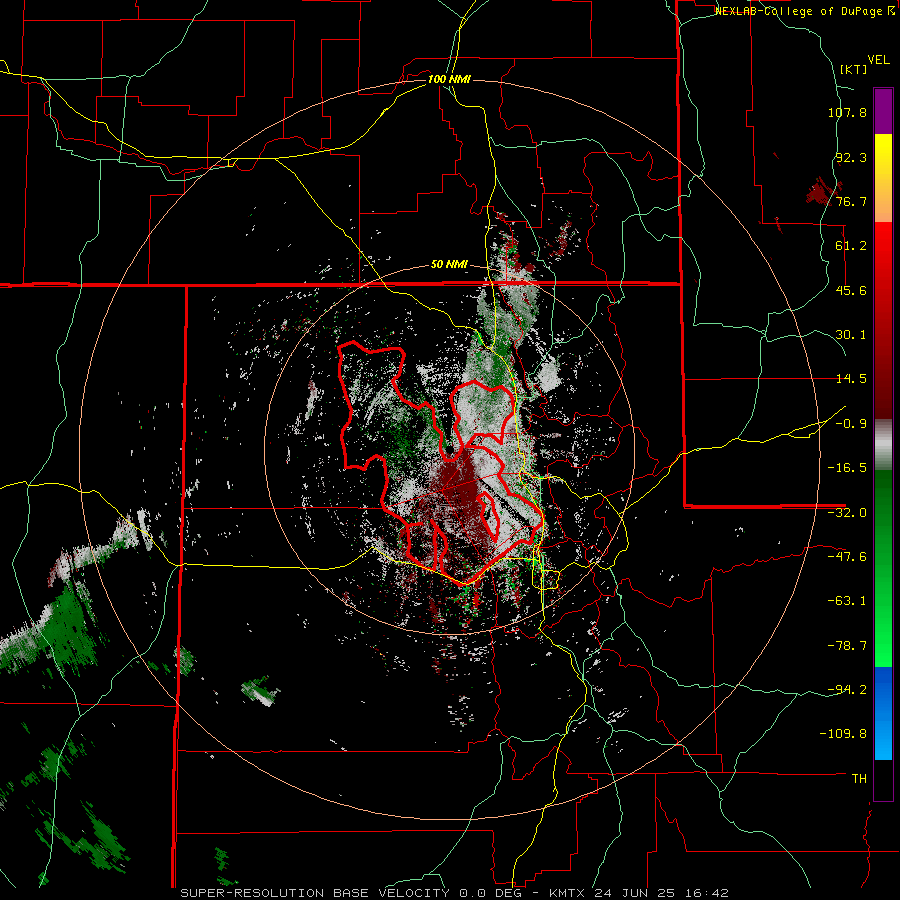Image resolution: width=900 pixels, height=900 pixels.
Task: Click the -94.2 velocity label
Action: (x=847, y=690)
